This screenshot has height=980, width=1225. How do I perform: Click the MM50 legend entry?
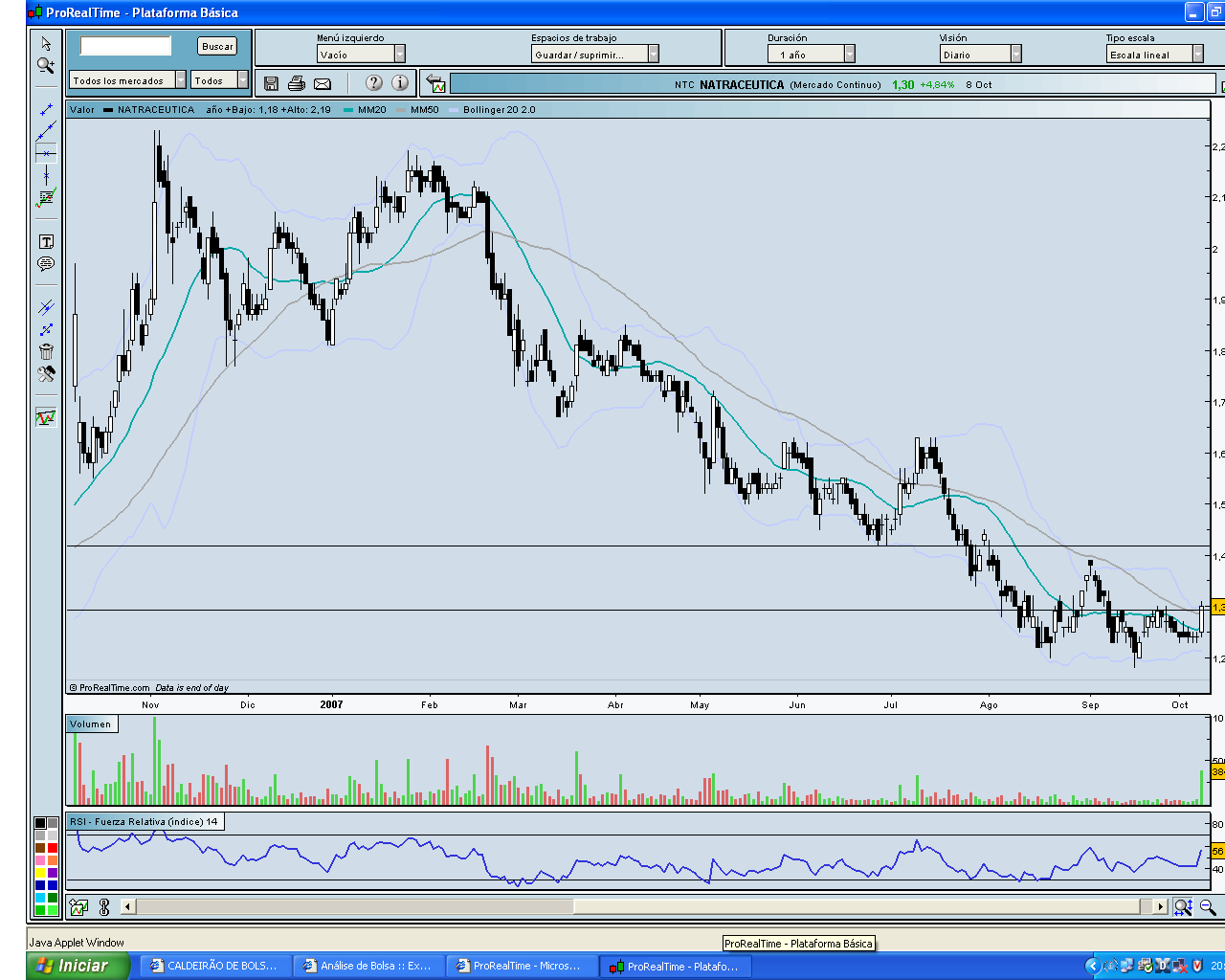[x=417, y=110]
